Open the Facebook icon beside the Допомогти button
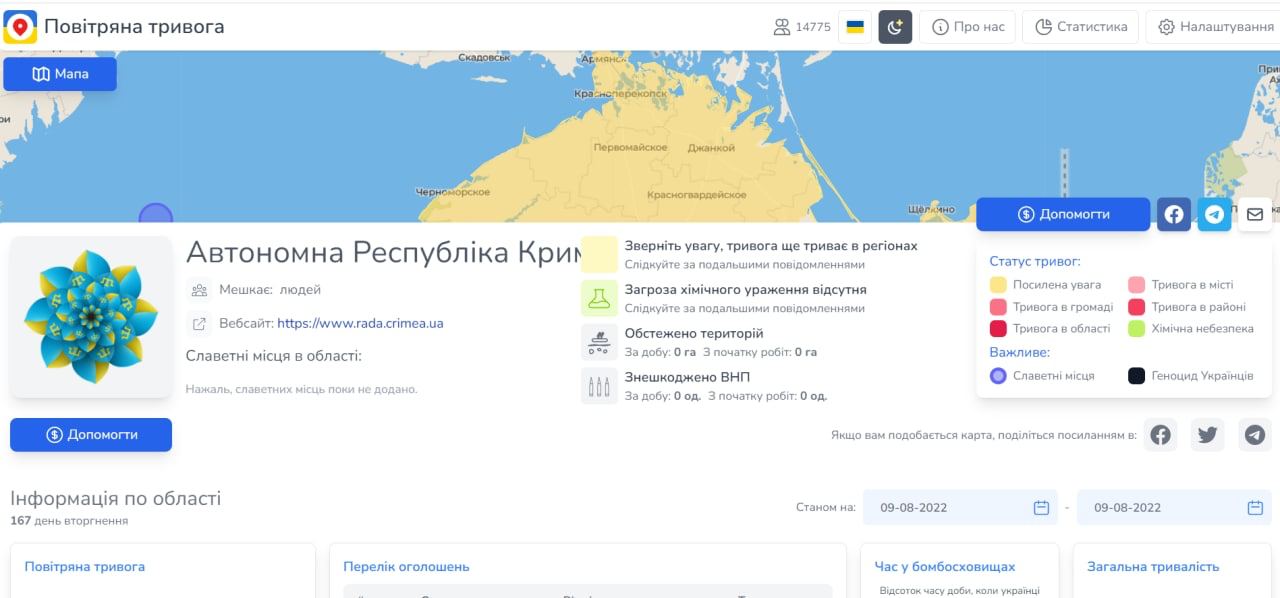Image resolution: width=1280 pixels, height=598 pixels. click(1174, 214)
